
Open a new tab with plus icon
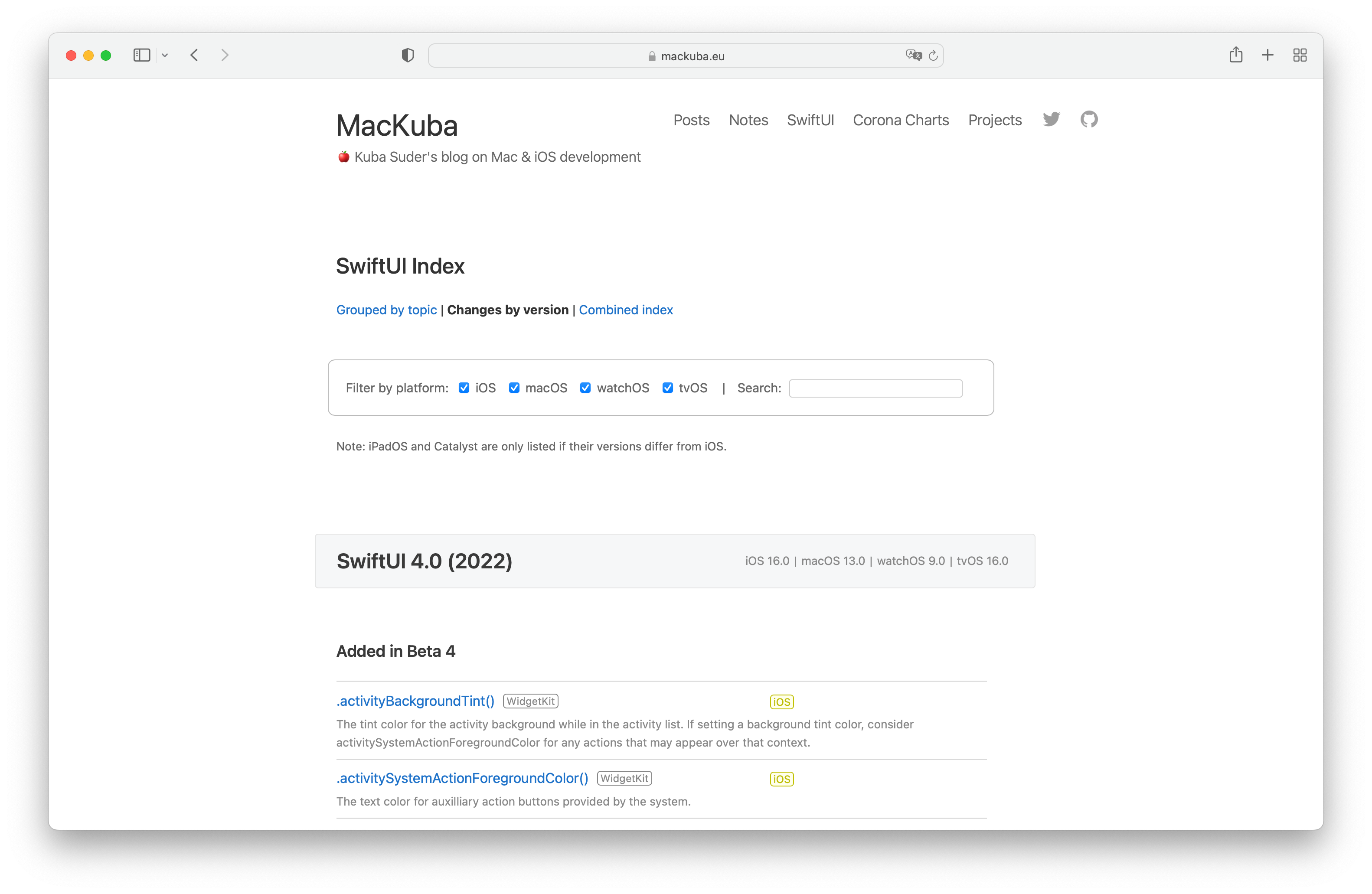click(x=1267, y=55)
